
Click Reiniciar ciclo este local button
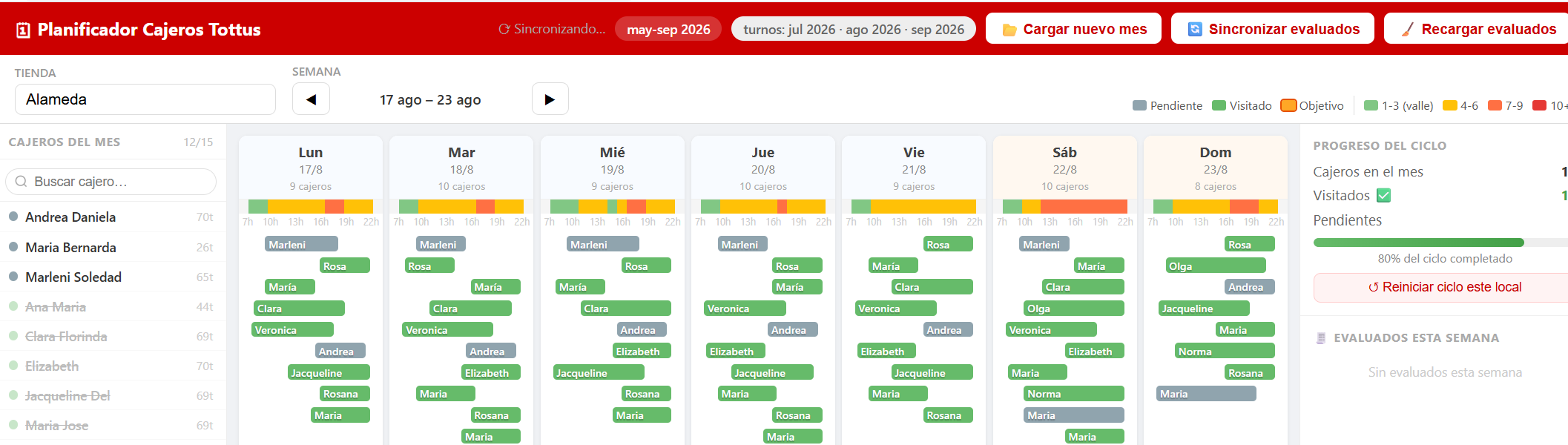coord(1443,288)
